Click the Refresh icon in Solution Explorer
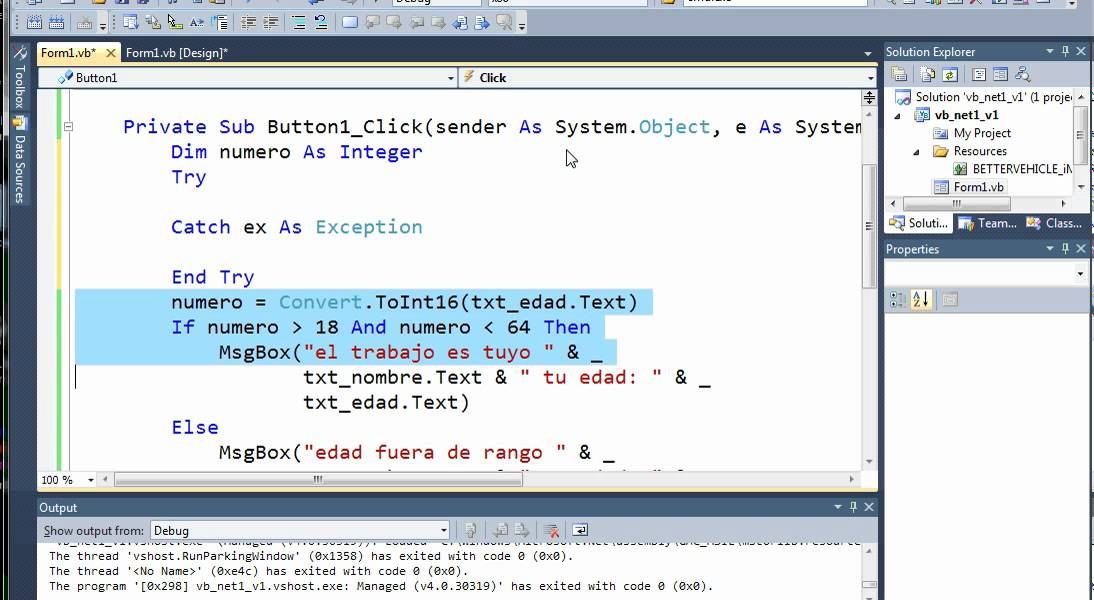This screenshot has width=1094, height=600. [x=949, y=74]
